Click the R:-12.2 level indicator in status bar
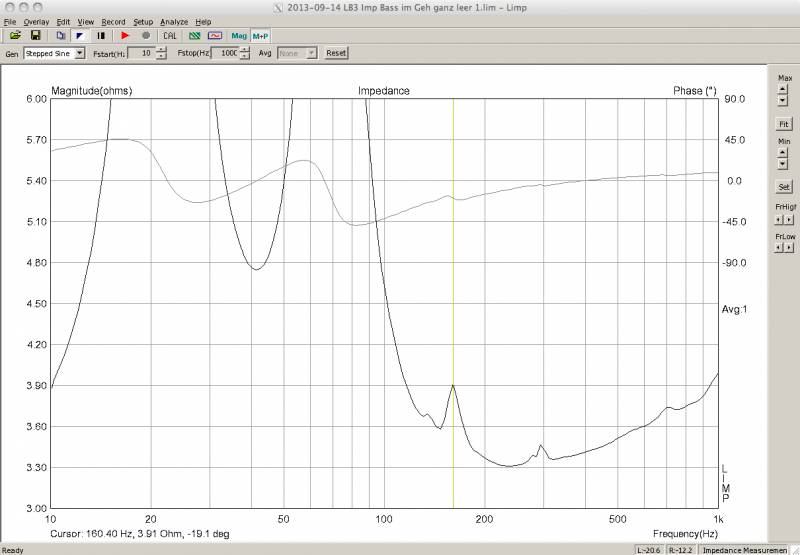 (x=681, y=550)
